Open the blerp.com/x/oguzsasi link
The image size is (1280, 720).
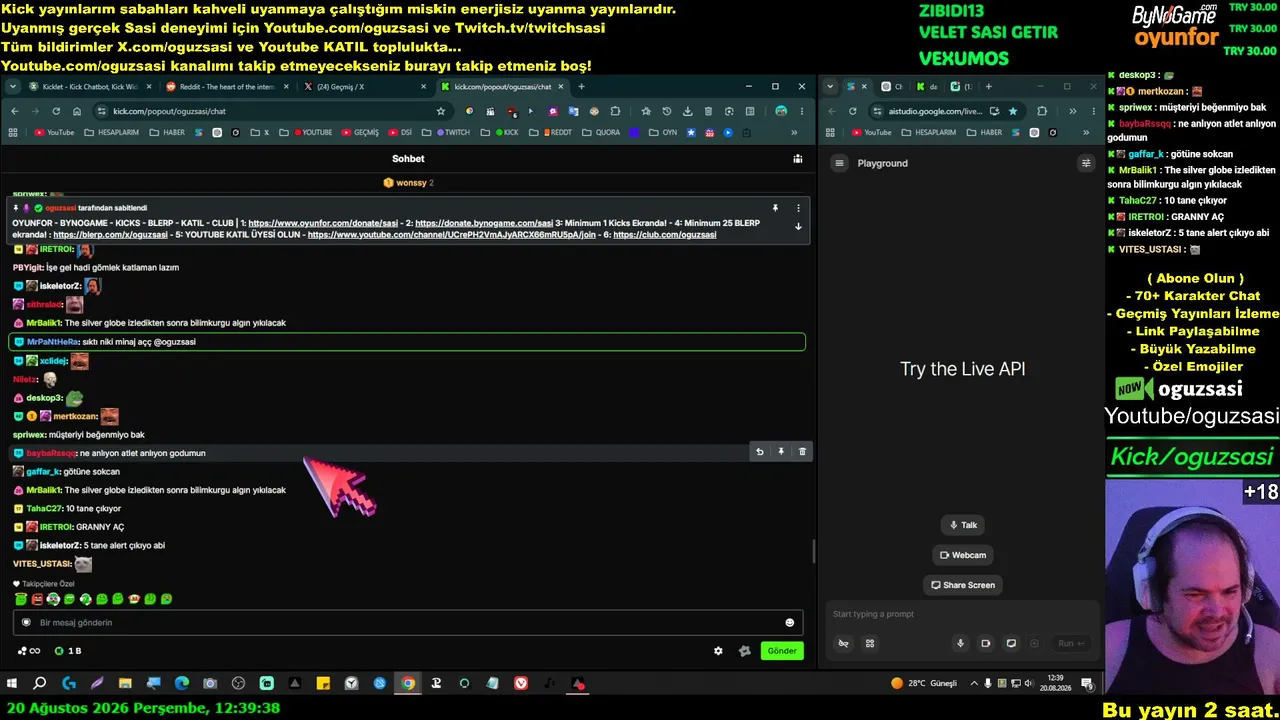[110, 235]
